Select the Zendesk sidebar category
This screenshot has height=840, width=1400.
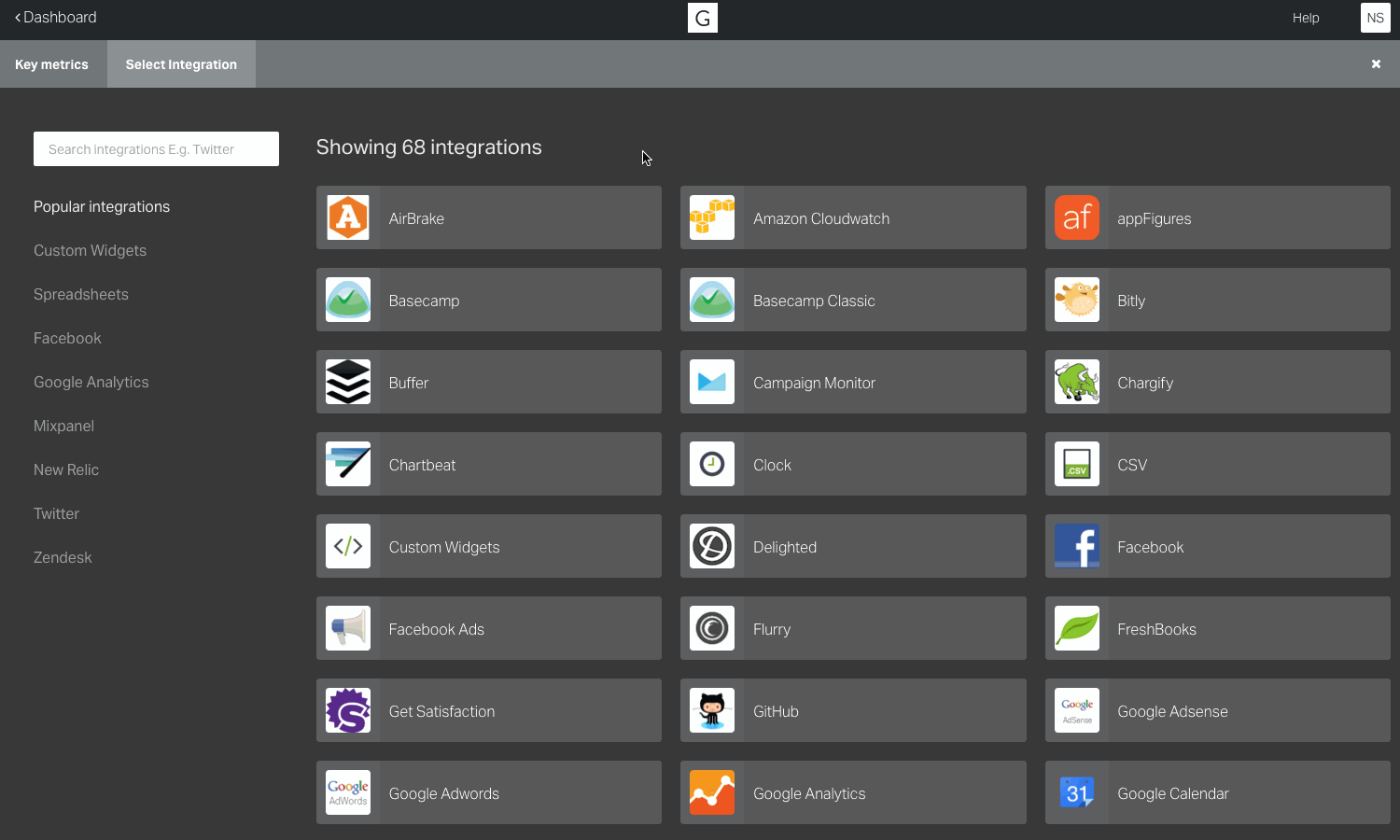pos(63,557)
